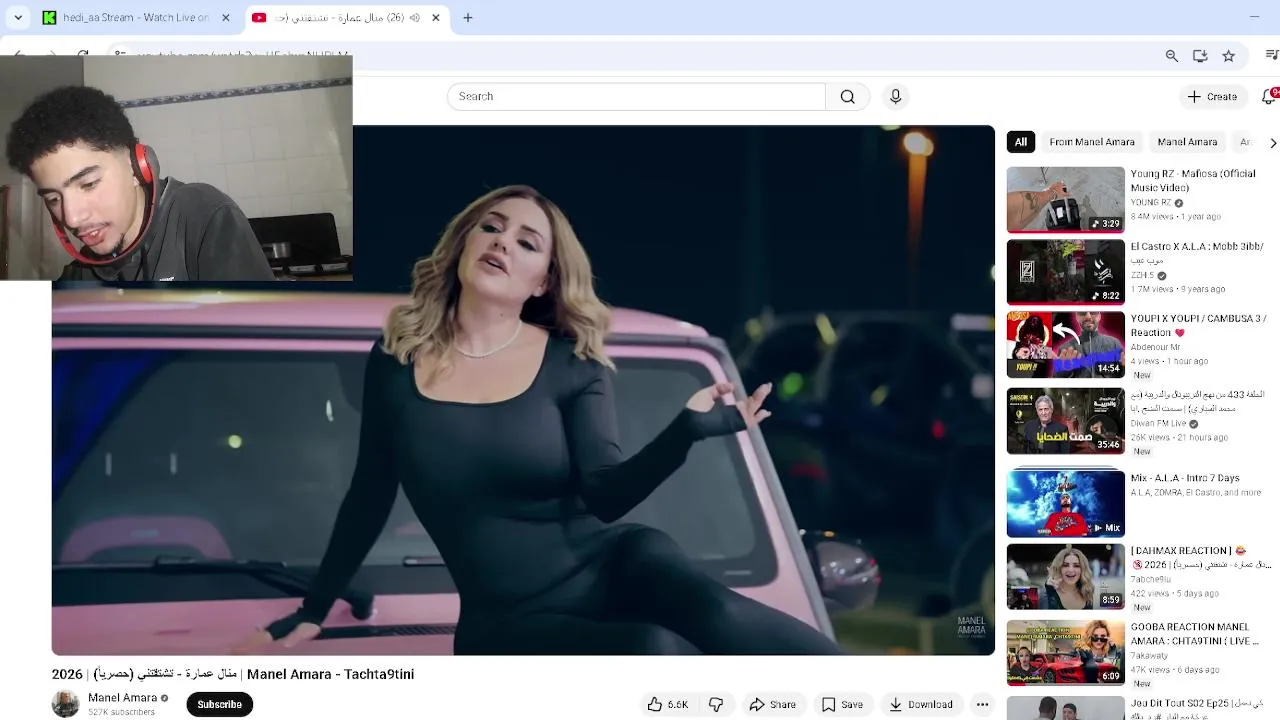This screenshot has width=1280, height=720.
Task: Select the Manel Amara filter chip
Action: tap(1187, 142)
